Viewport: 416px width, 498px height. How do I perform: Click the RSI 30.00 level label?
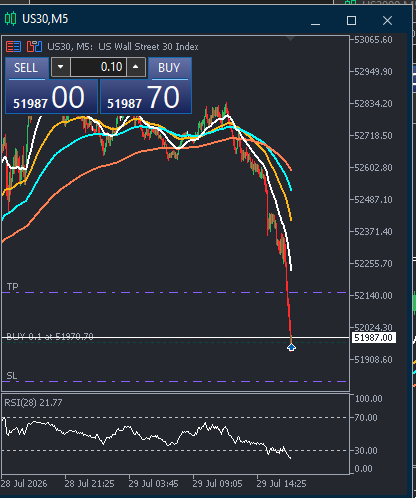point(366,451)
